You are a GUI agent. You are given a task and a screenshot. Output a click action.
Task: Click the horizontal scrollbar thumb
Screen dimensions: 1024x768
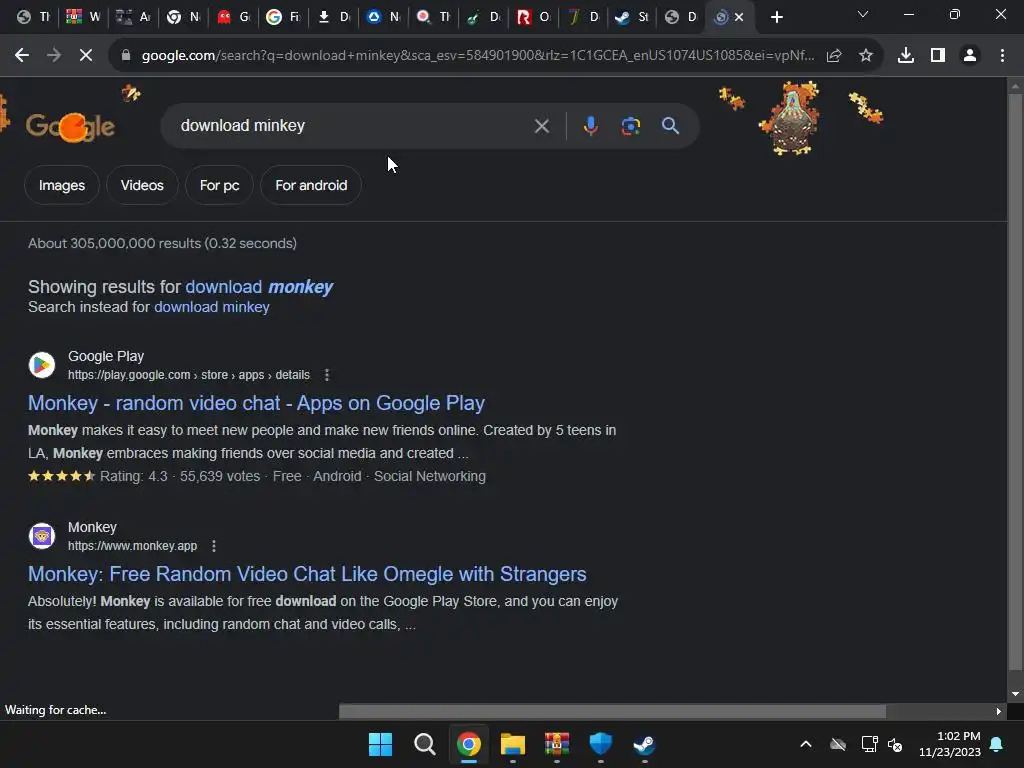[x=613, y=711]
